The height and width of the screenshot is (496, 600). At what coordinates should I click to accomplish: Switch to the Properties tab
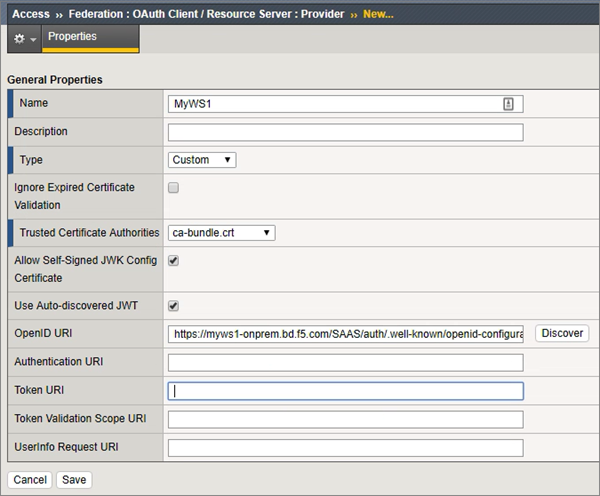(73, 37)
